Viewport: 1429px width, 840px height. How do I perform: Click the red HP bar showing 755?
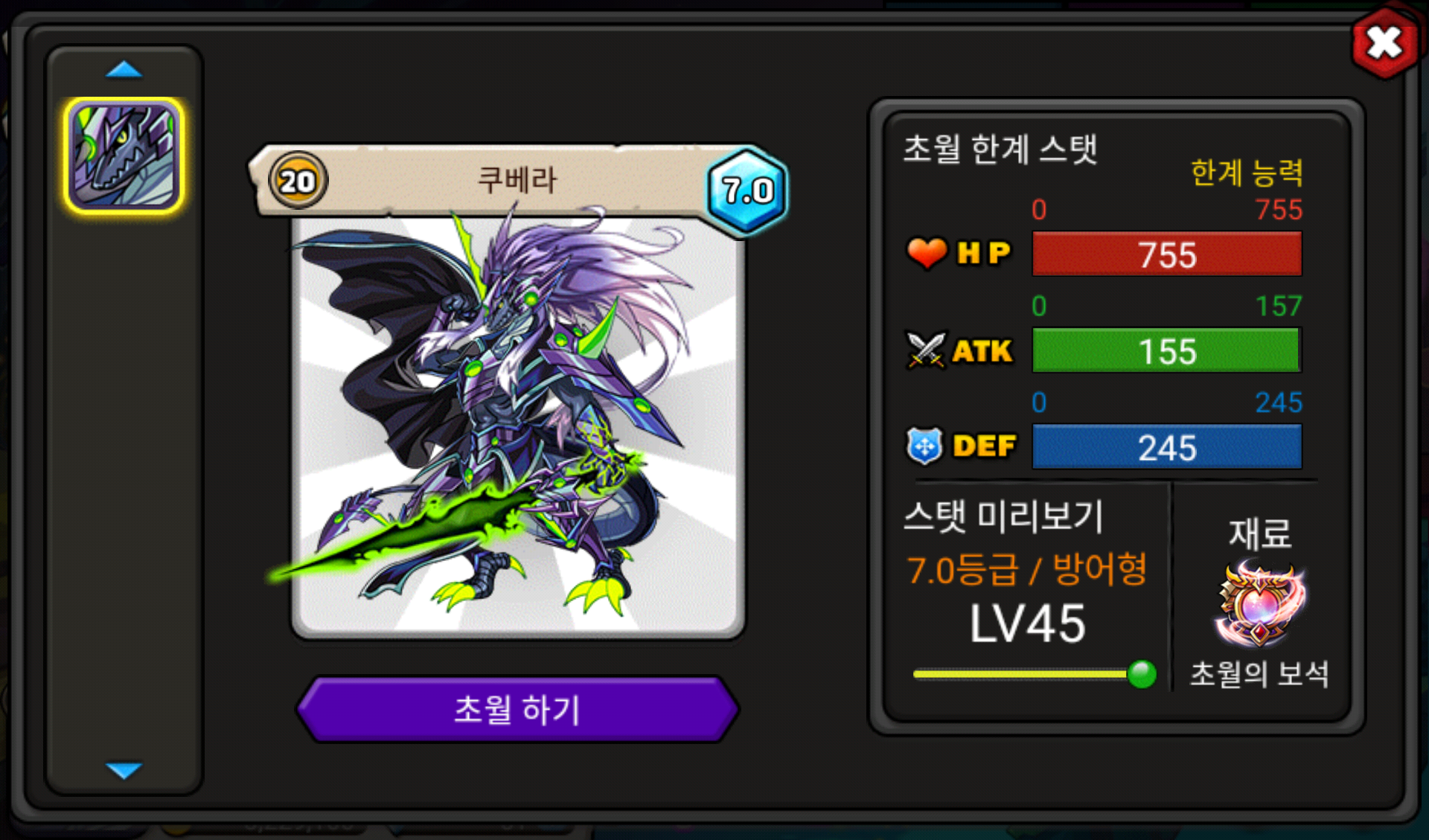pyautogui.click(x=1167, y=254)
